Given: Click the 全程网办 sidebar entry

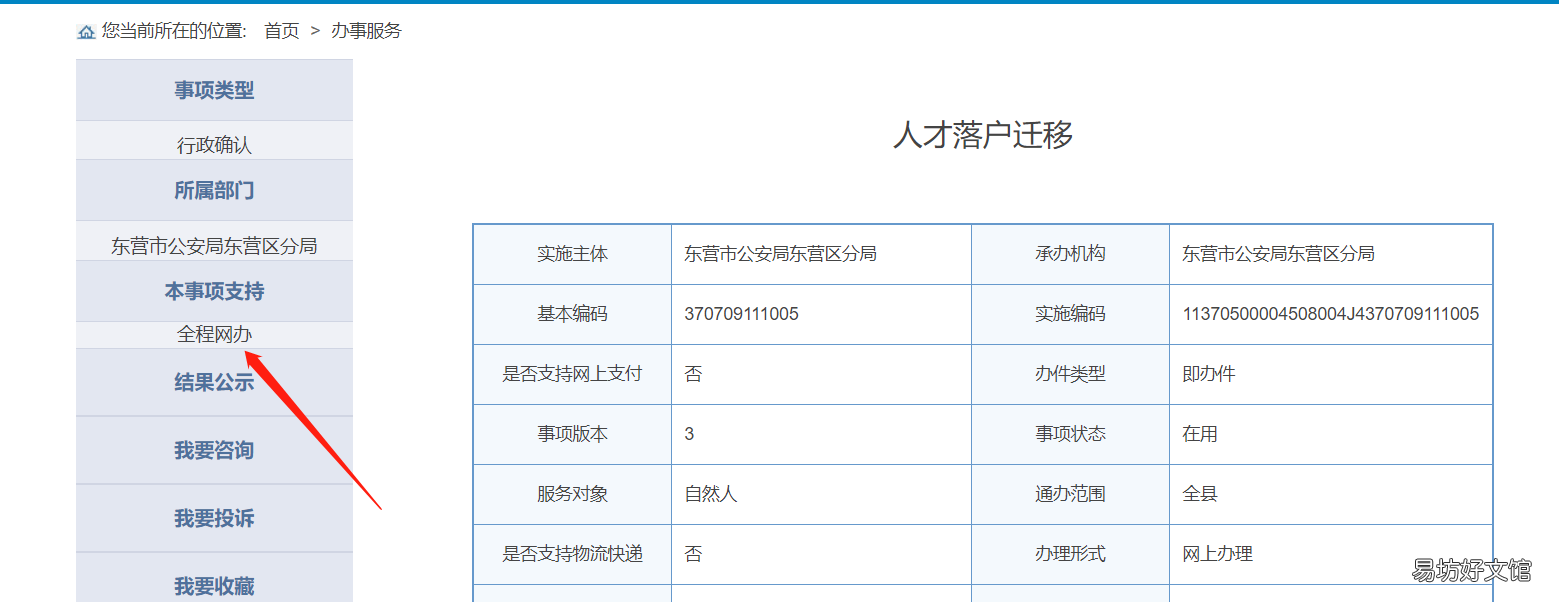Looking at the screenshot, I should [x=214, y=334].
